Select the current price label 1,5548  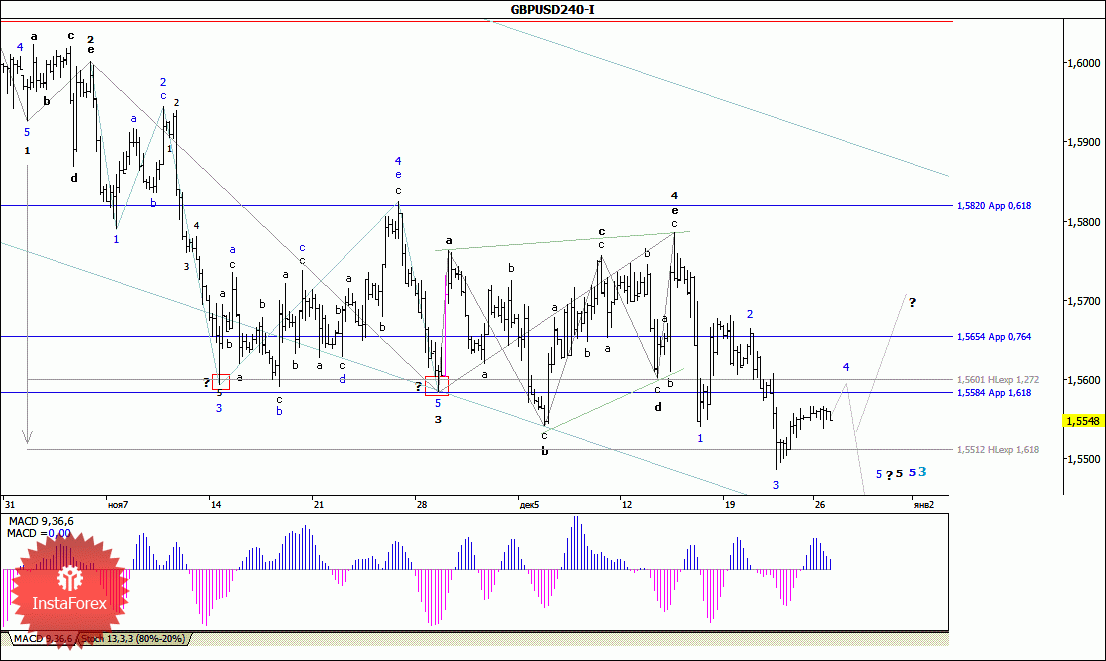[x=1083, y=421]
